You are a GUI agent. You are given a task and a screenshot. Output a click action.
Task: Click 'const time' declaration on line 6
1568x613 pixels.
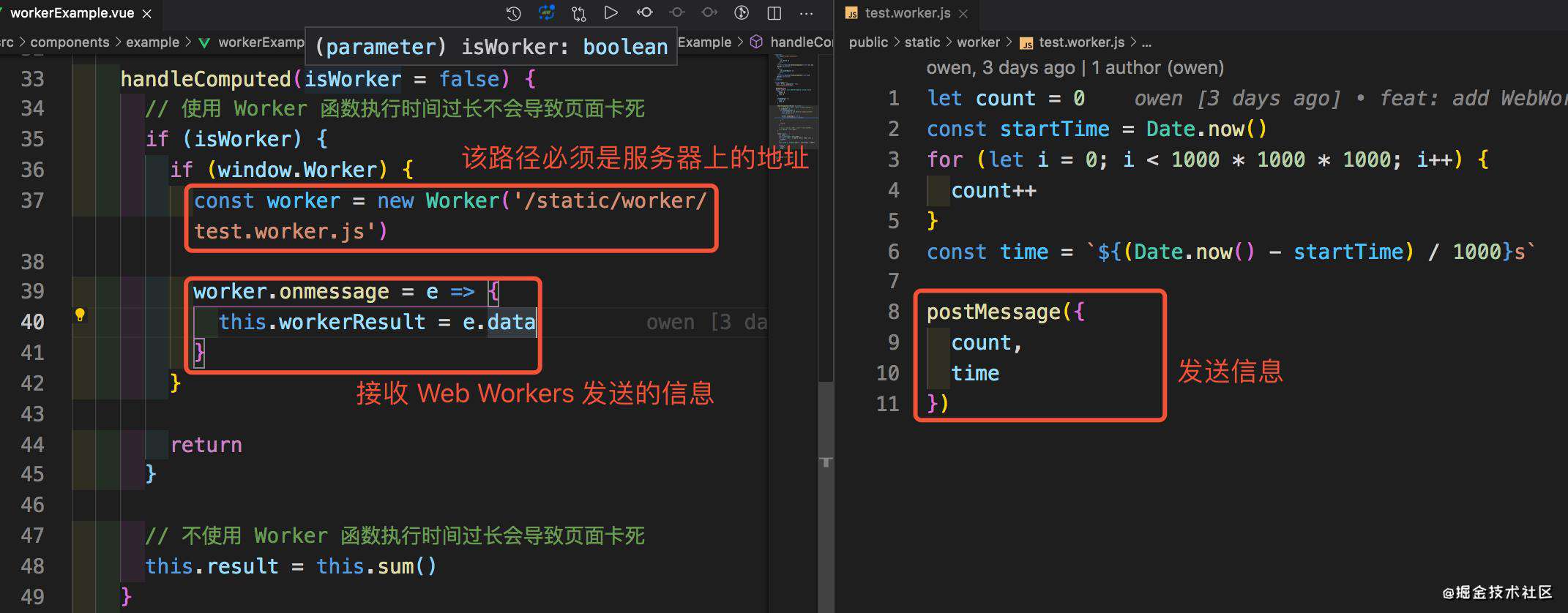(x=988, y=252)
